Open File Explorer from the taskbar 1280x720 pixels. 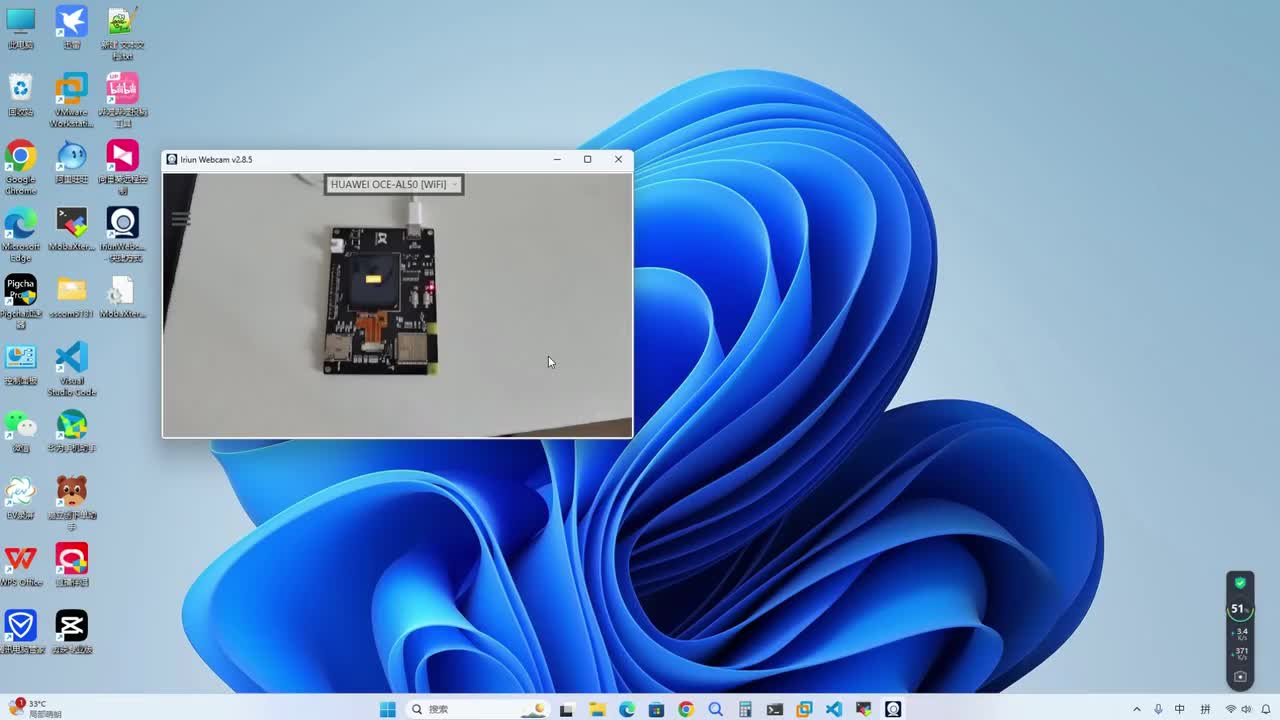coord(597,709)
